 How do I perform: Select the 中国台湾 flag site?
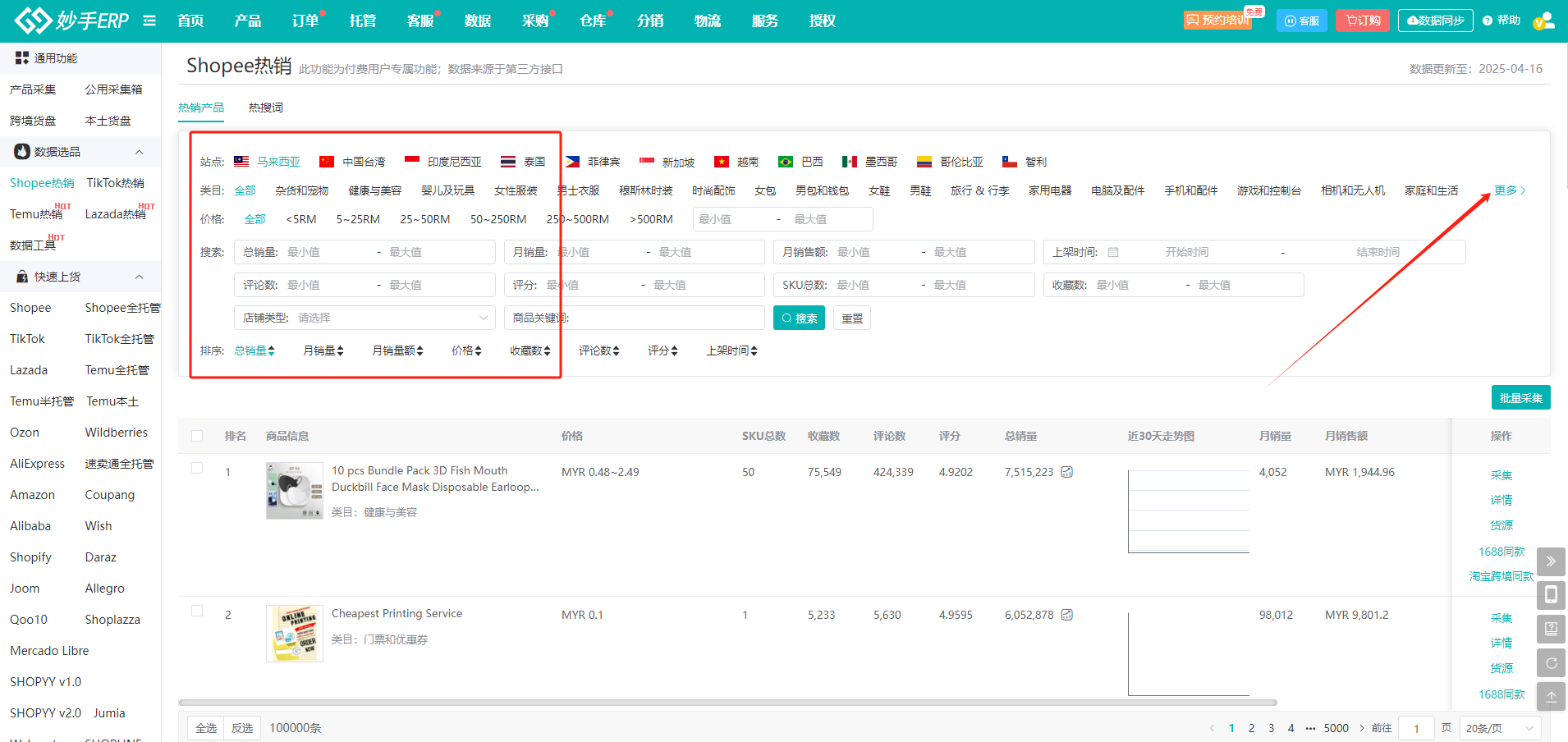tap(352, 162)
